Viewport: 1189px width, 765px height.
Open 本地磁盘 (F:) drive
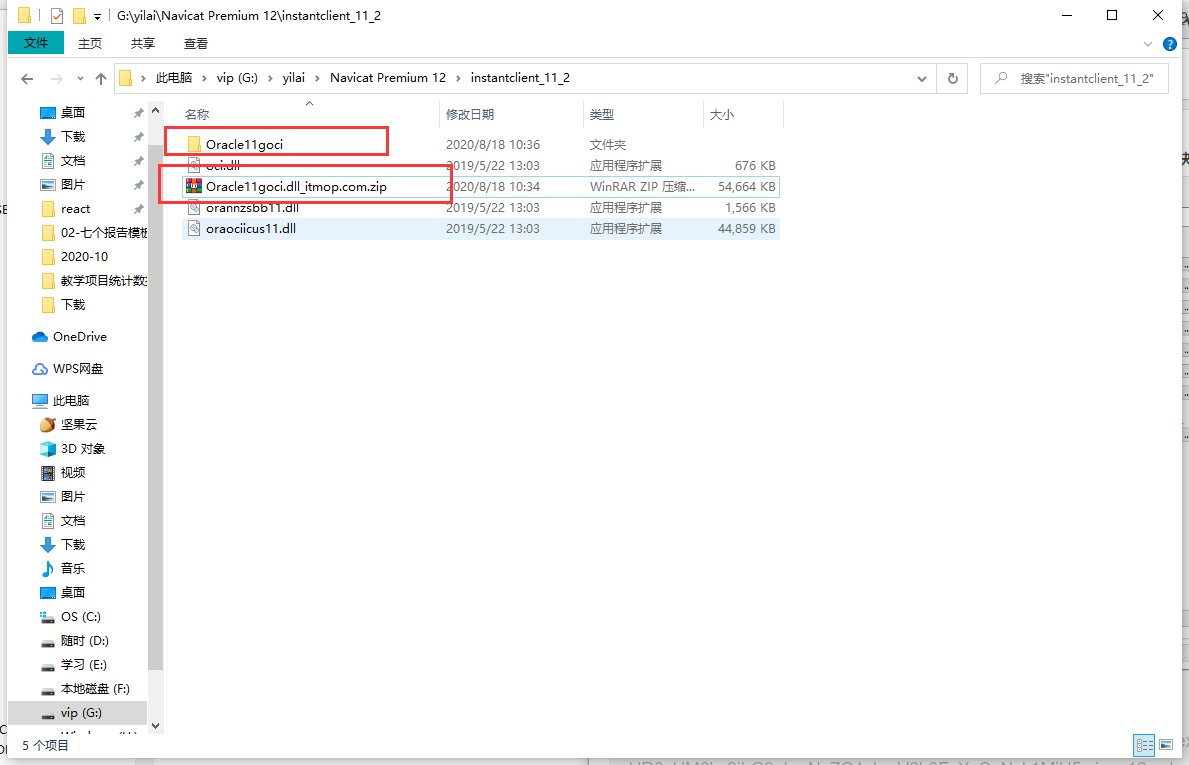coord(95,689)
